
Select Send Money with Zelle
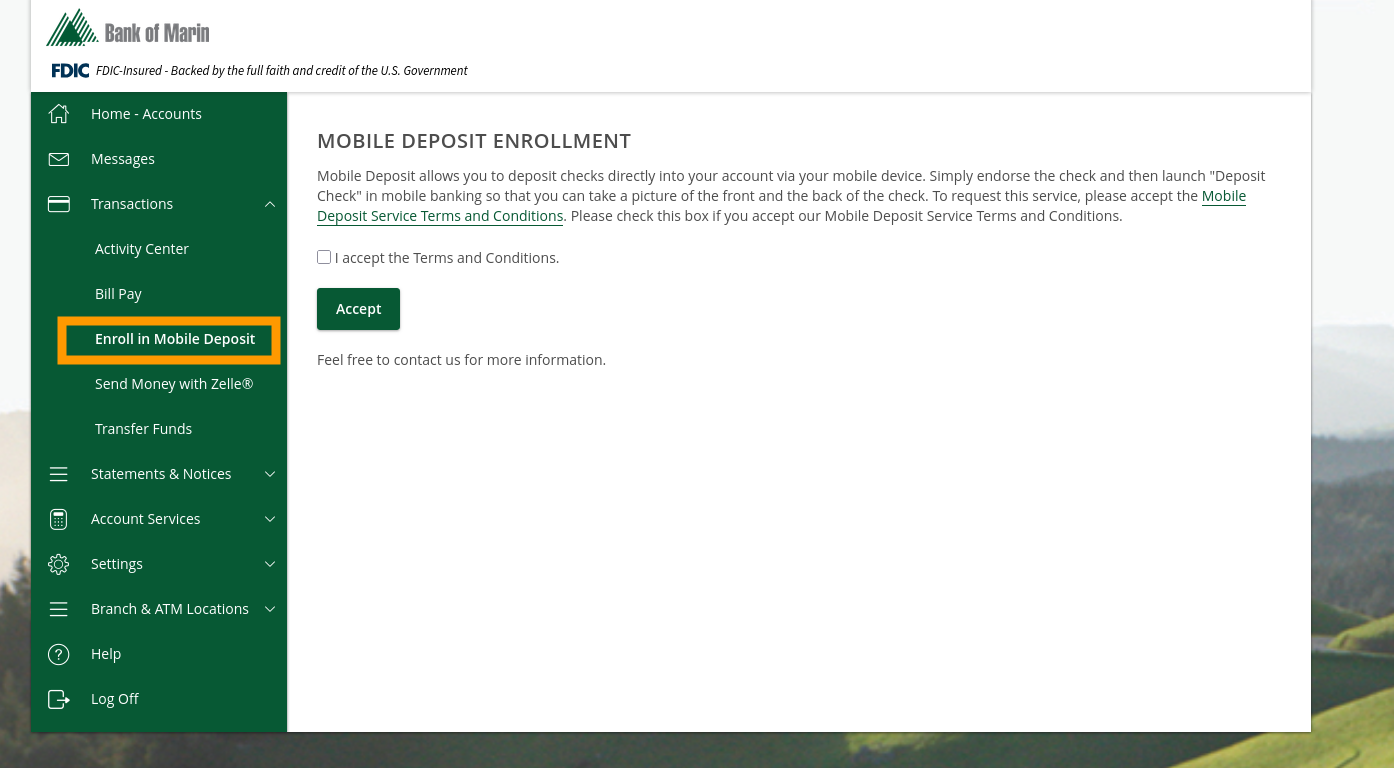[x=173, y=383]
